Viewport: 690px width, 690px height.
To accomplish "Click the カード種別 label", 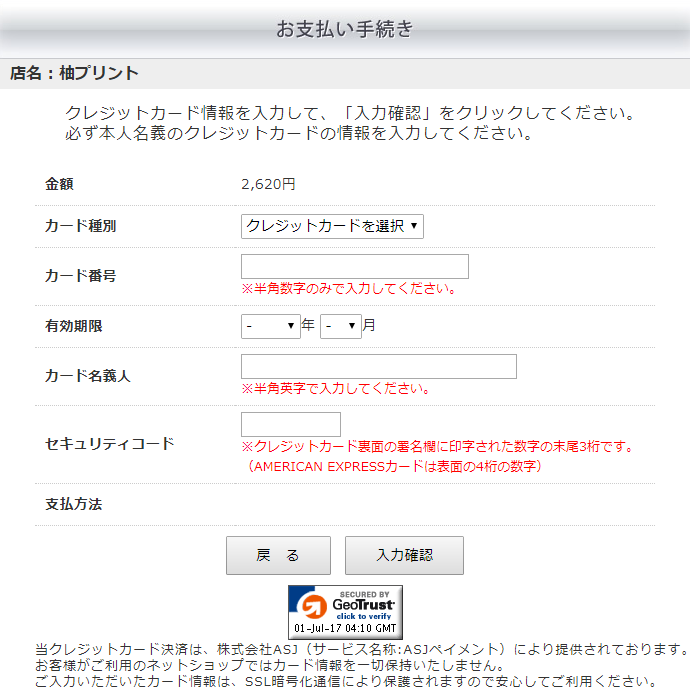I will pos(80,226).
